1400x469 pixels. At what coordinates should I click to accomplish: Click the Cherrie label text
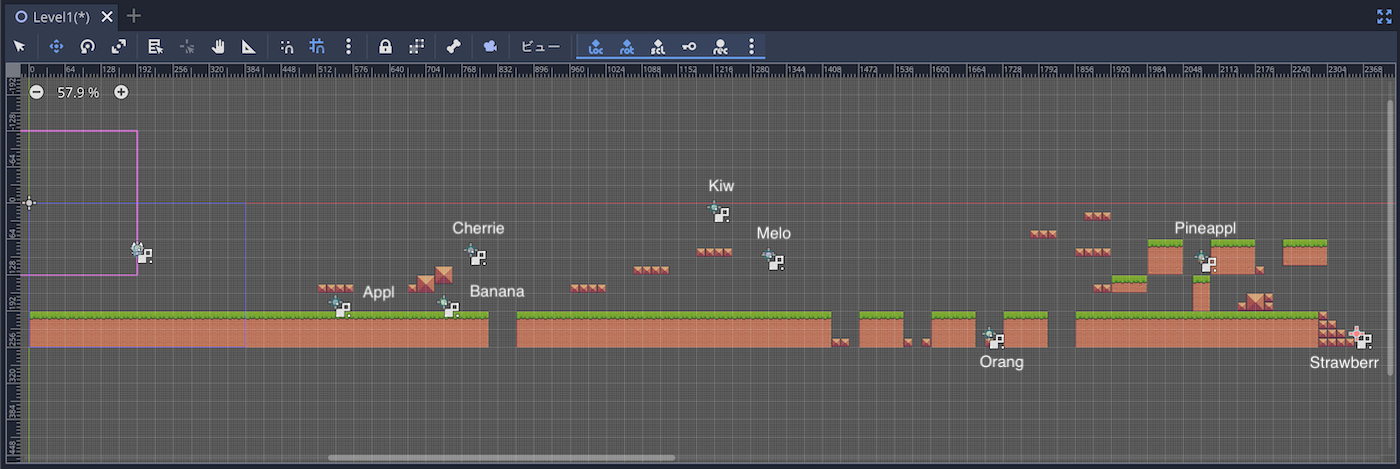(x=478, y=228)
